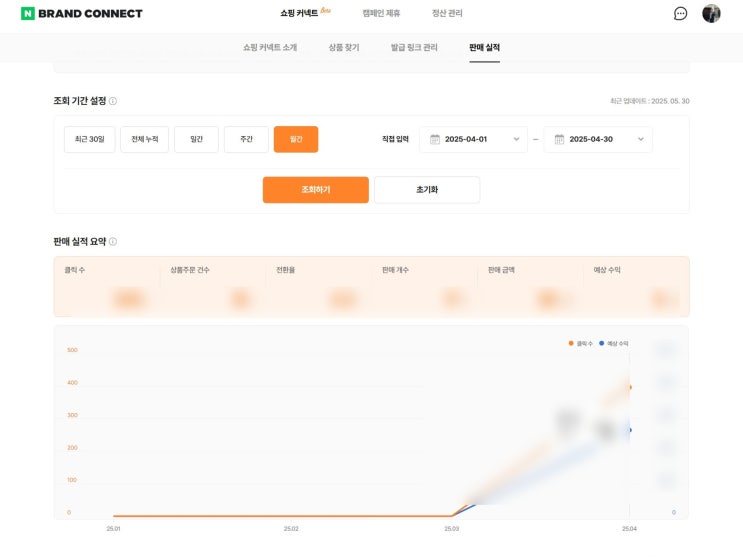Click the calendar icon for start date 2025-04-01
The width and height of the screenshot is (743, 557).
click(x=435, y=139)
